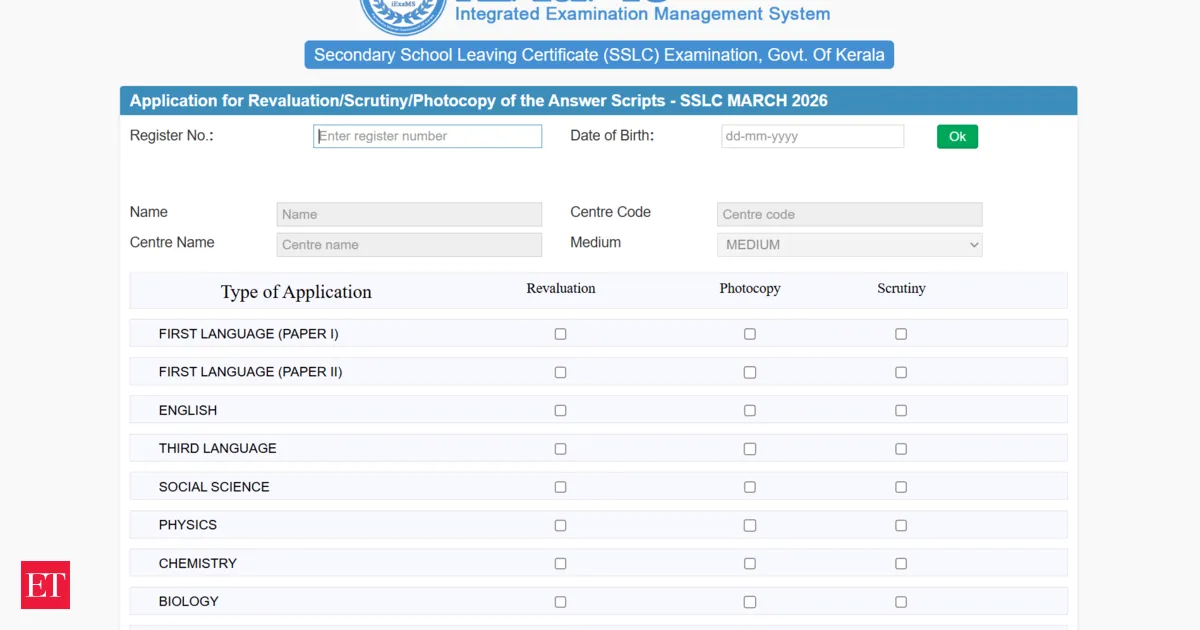The height and width of the screenshot is (630, 1200).
Task: Focus the Register No. input field
Action: [428, 136]
